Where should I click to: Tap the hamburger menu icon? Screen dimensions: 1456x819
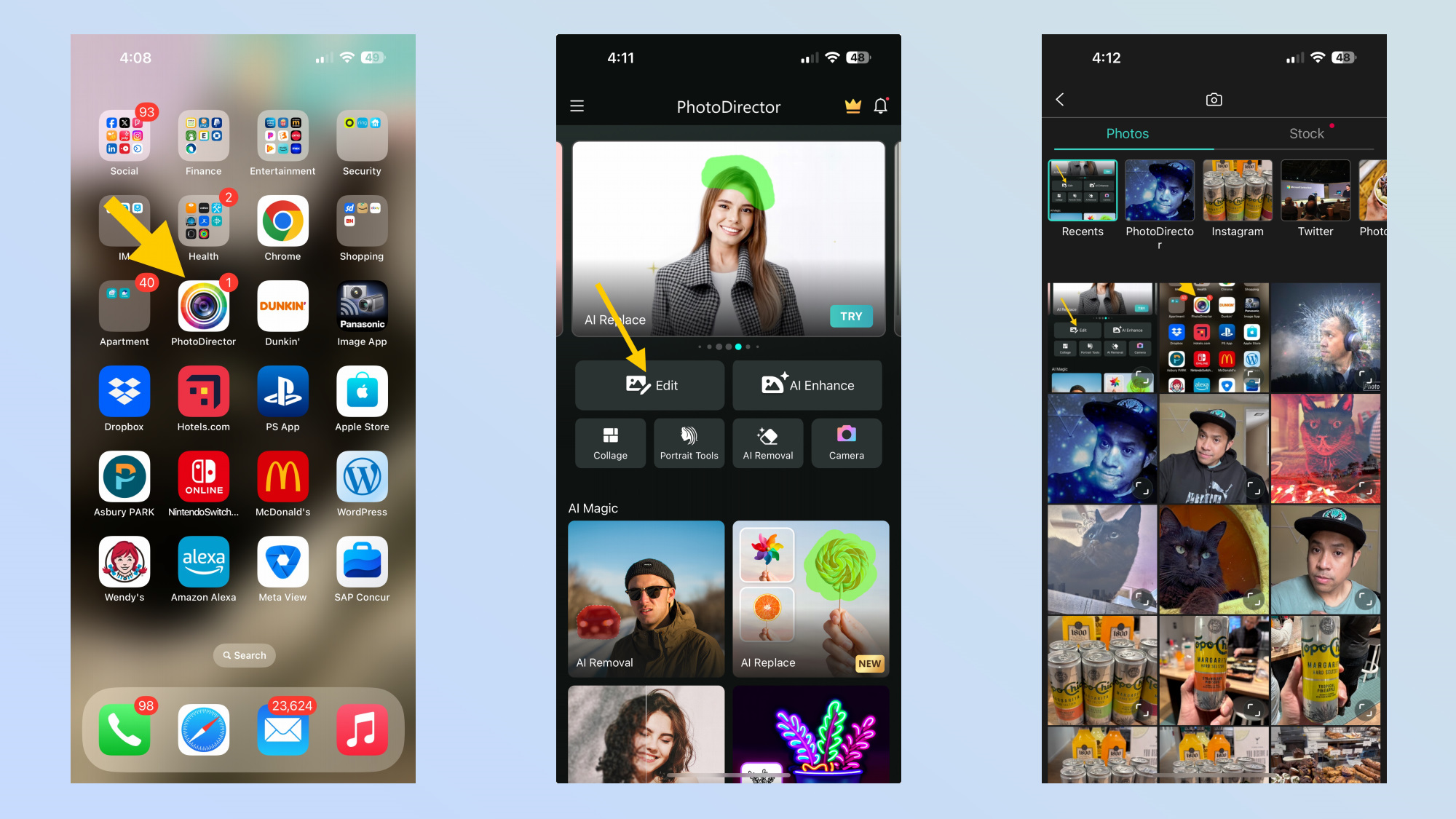(577, 105)
